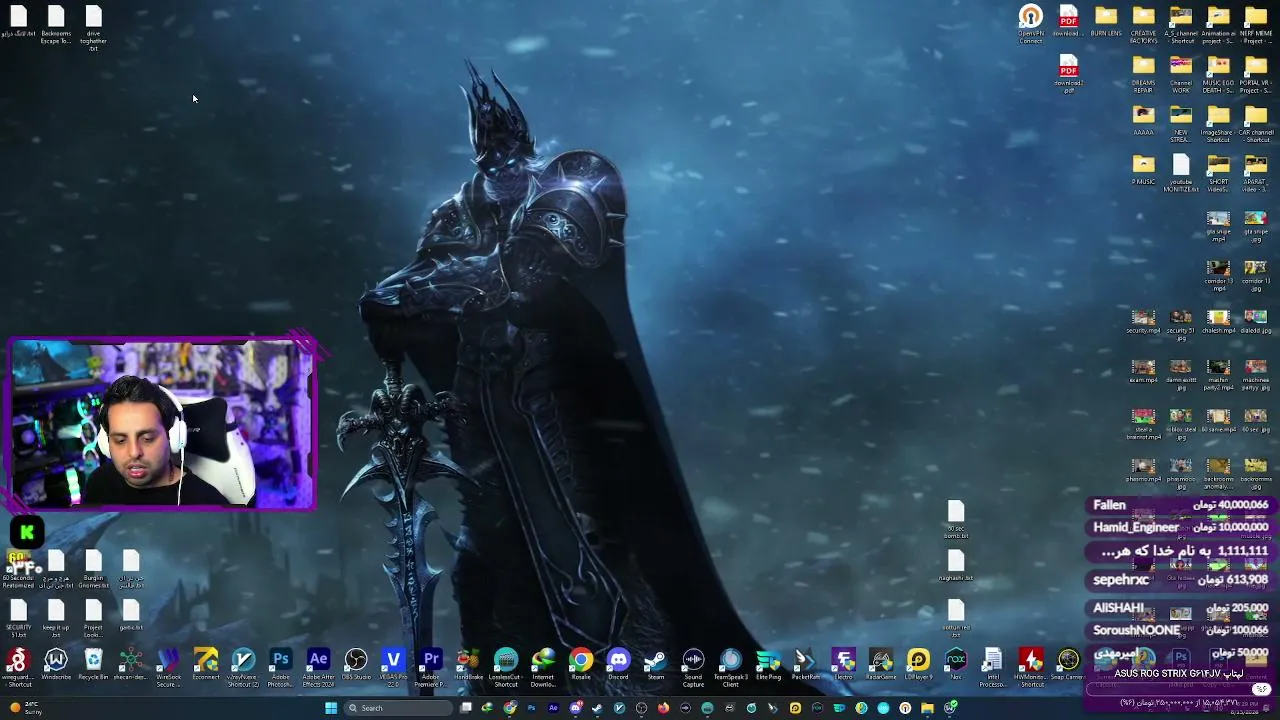
Task: Select the HWMonitor shortcut desktop icon
Action: point(1031,667)
